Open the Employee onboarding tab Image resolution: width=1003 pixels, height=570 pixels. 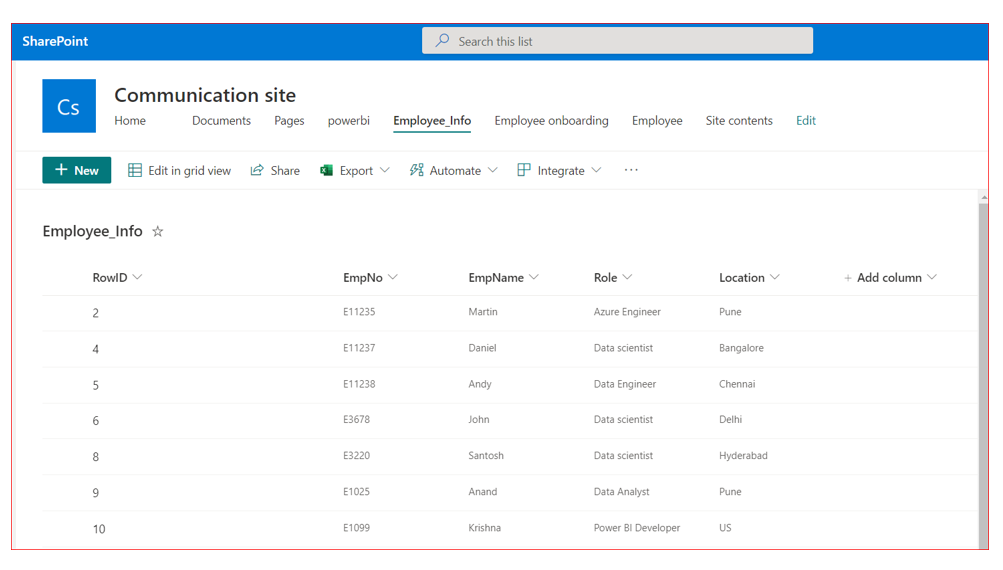tap(551, 120)
